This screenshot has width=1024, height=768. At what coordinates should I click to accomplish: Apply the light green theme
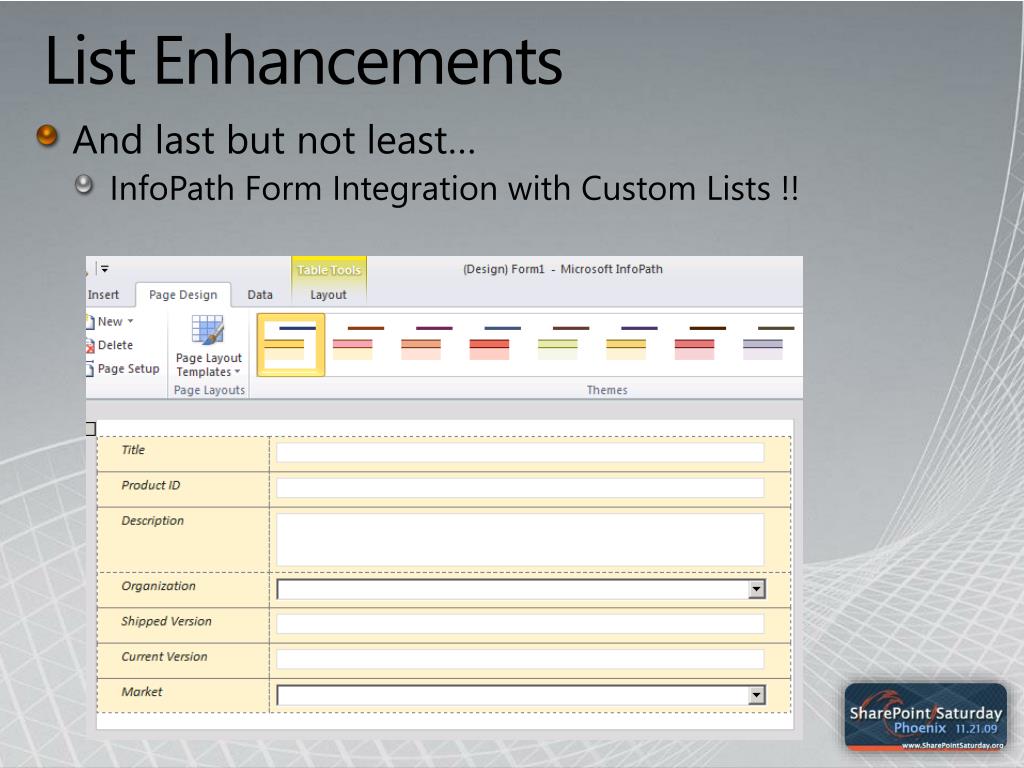pyautogui.click(x=563, y=344)
